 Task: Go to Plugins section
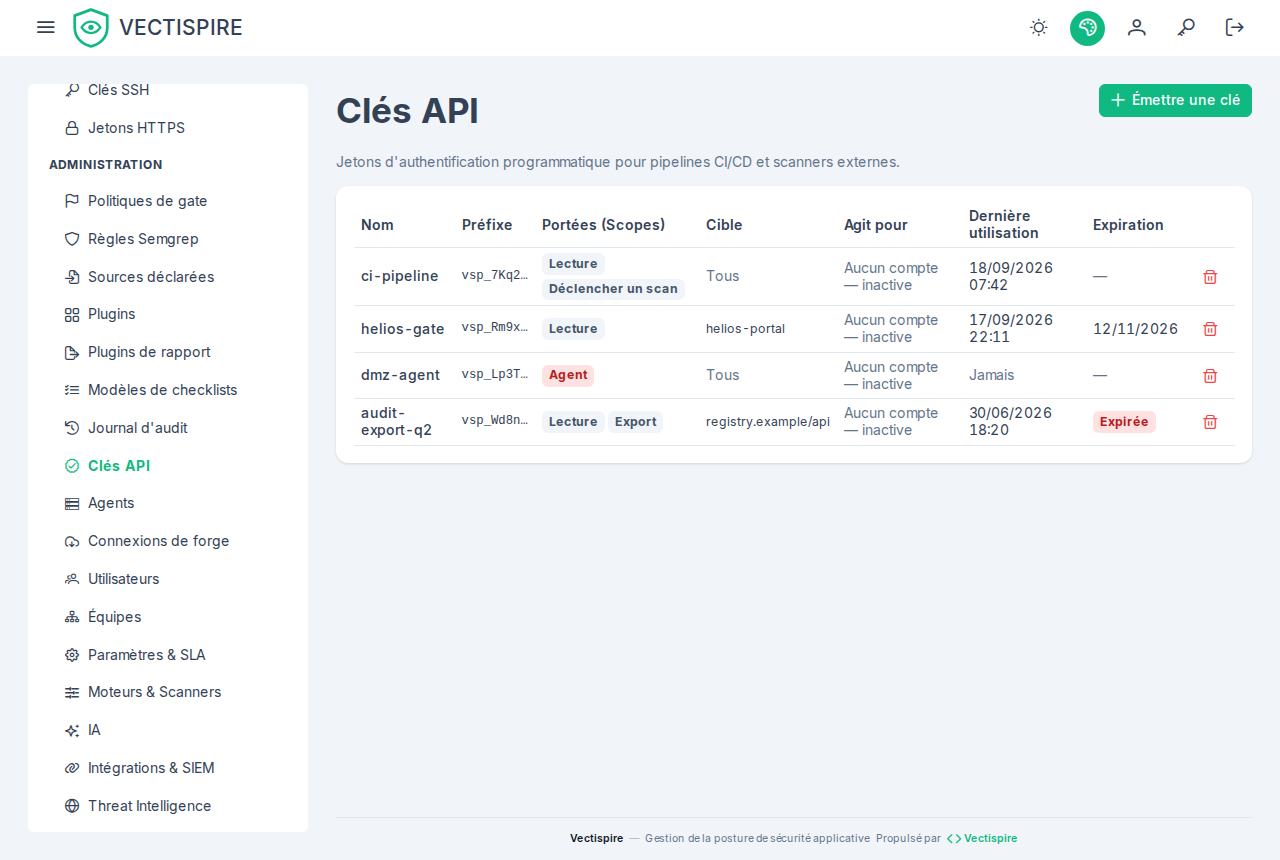point(168,314)
